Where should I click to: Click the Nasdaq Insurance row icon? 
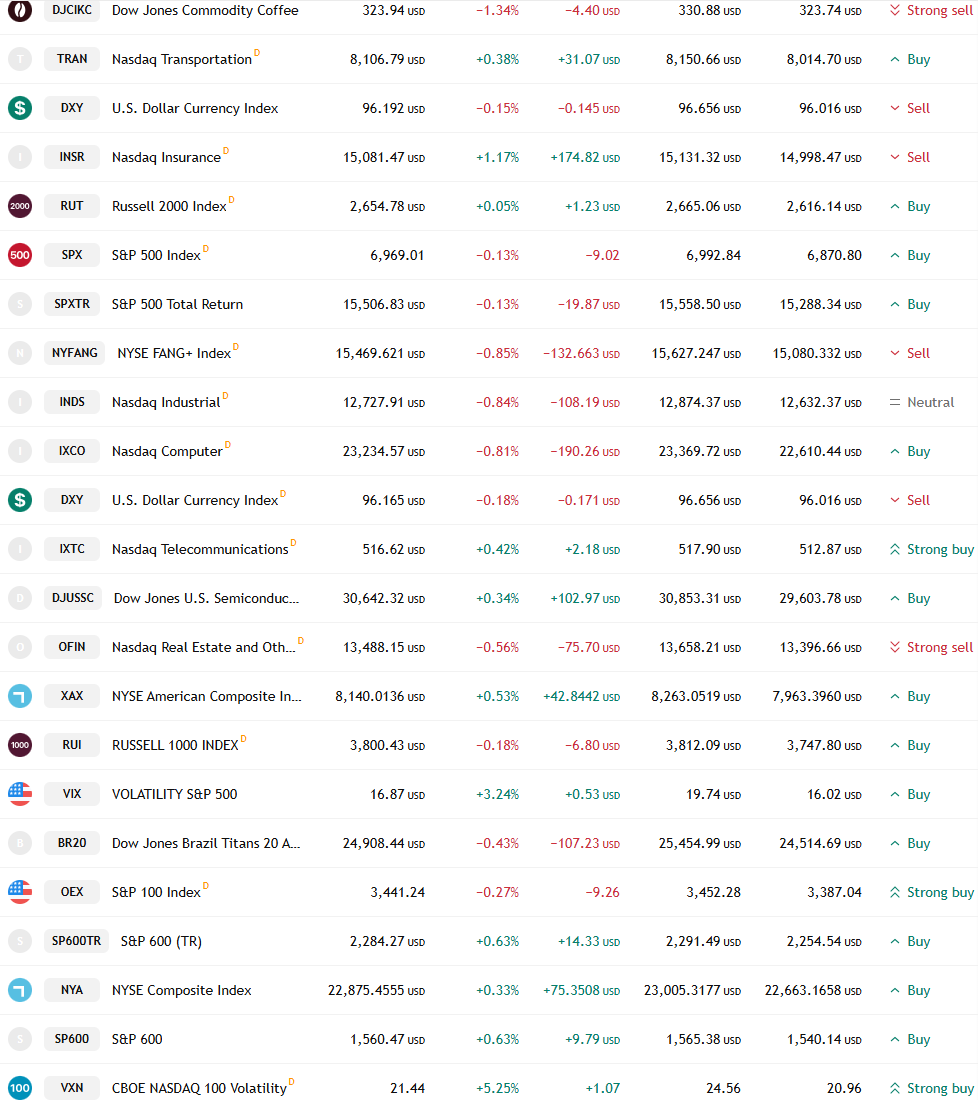20,157
